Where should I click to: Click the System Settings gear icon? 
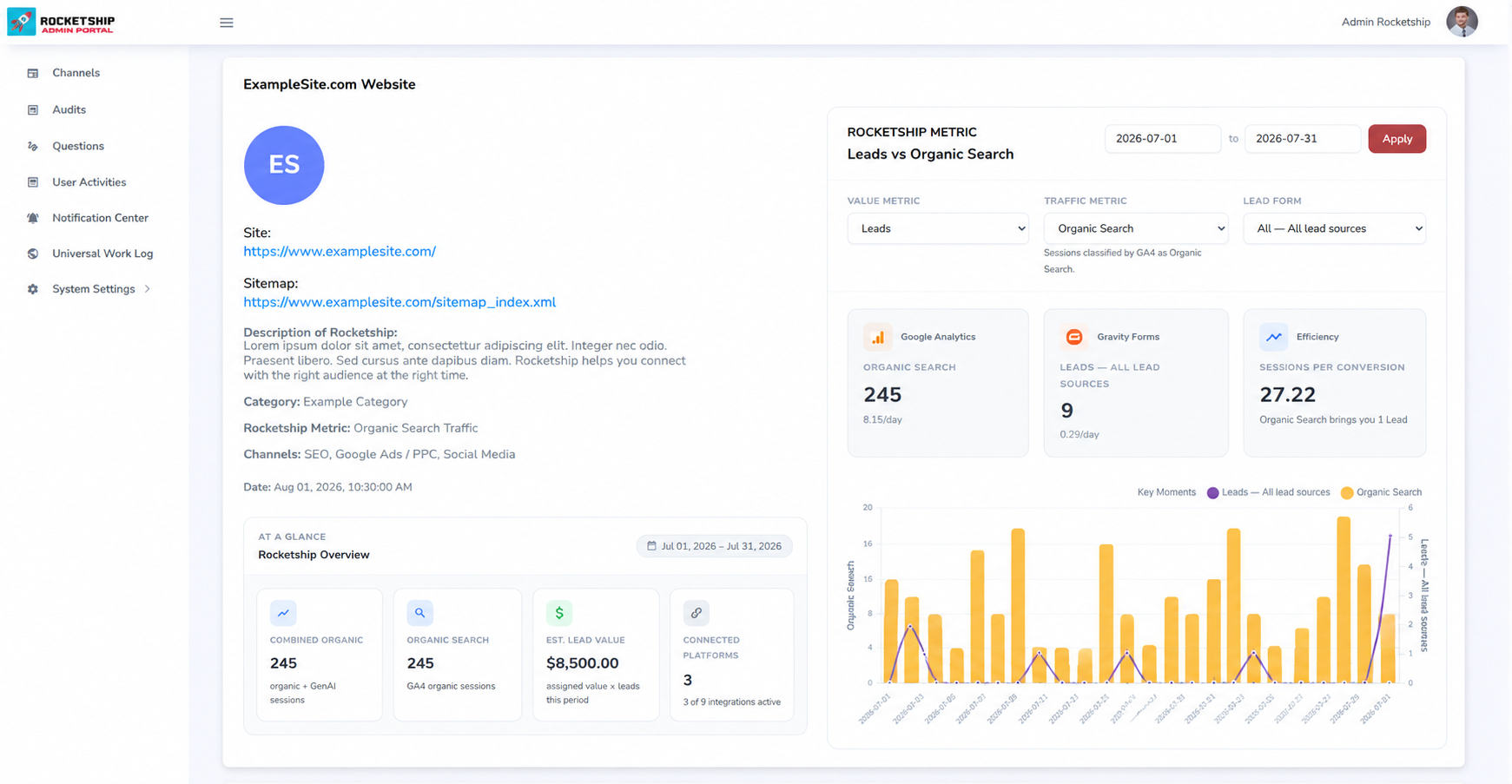[33, 289]
